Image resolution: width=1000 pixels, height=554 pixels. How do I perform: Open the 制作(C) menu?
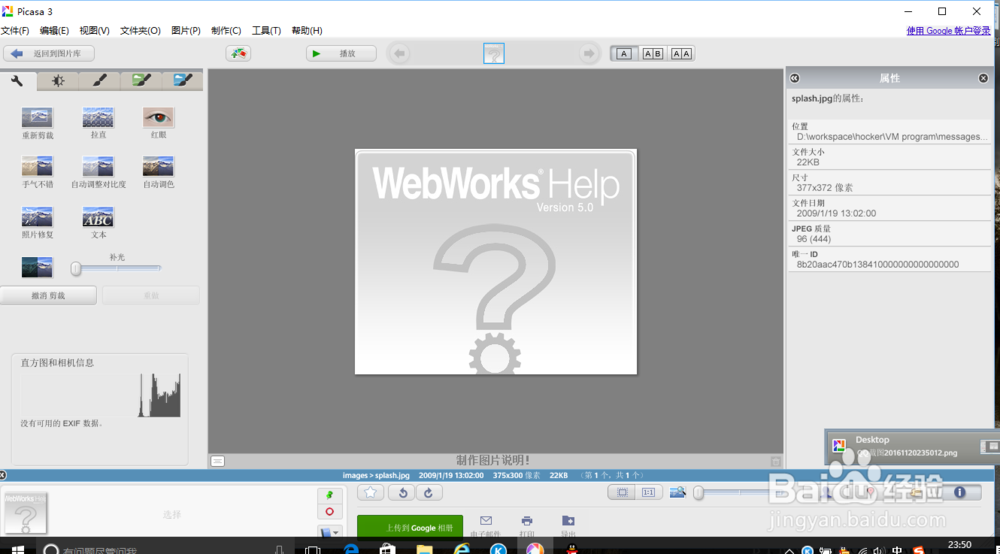(226, 31)
